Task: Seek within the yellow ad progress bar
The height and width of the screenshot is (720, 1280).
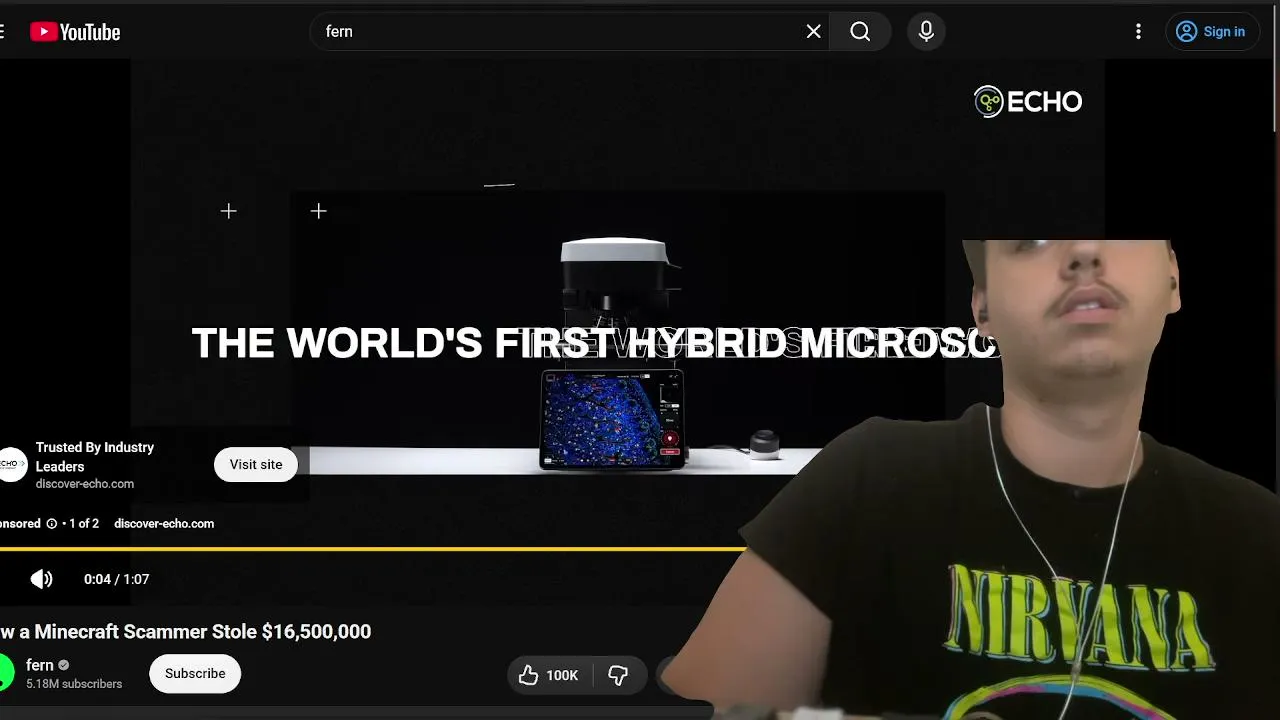Action: [x=372, y=549]
